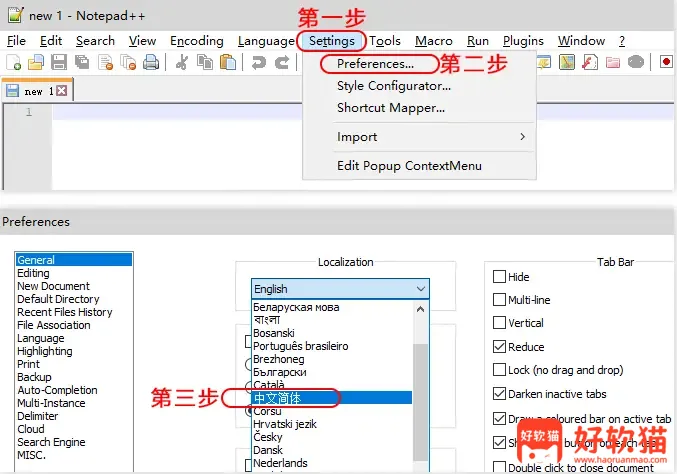Viewport: 677px width, 474px height.
Task: Close the new 1 tab
Action: (x=61, y=91)
